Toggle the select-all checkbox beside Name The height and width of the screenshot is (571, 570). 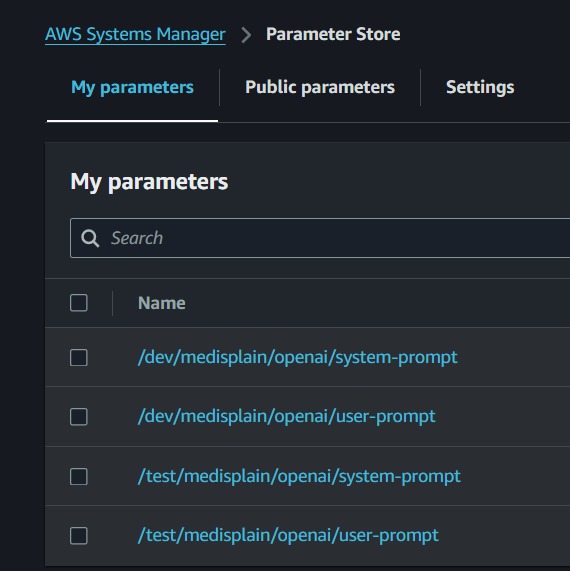click(79, 303)
